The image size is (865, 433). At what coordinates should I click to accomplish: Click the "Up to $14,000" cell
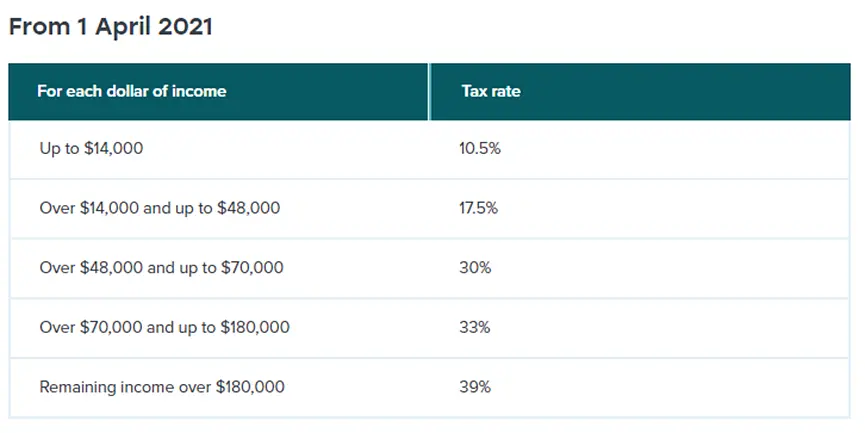point(91,149)
